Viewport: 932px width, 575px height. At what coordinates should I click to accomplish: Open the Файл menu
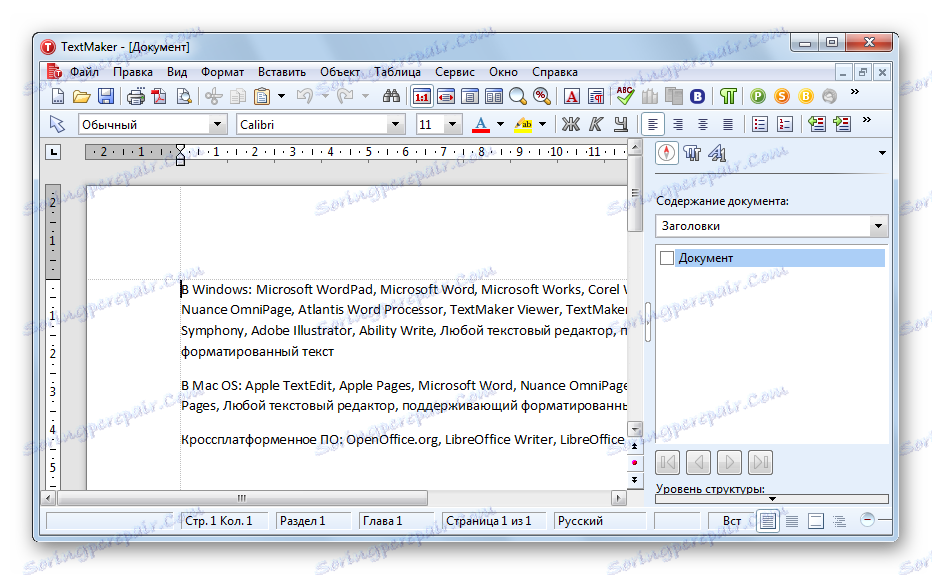(x=84, y=72)
